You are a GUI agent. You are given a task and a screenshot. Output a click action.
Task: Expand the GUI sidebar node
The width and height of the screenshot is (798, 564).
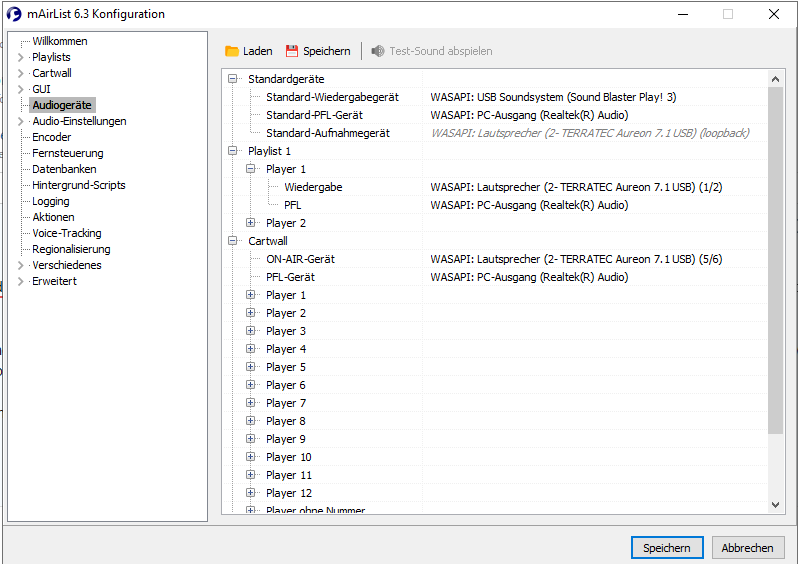[x=20, y=89]
